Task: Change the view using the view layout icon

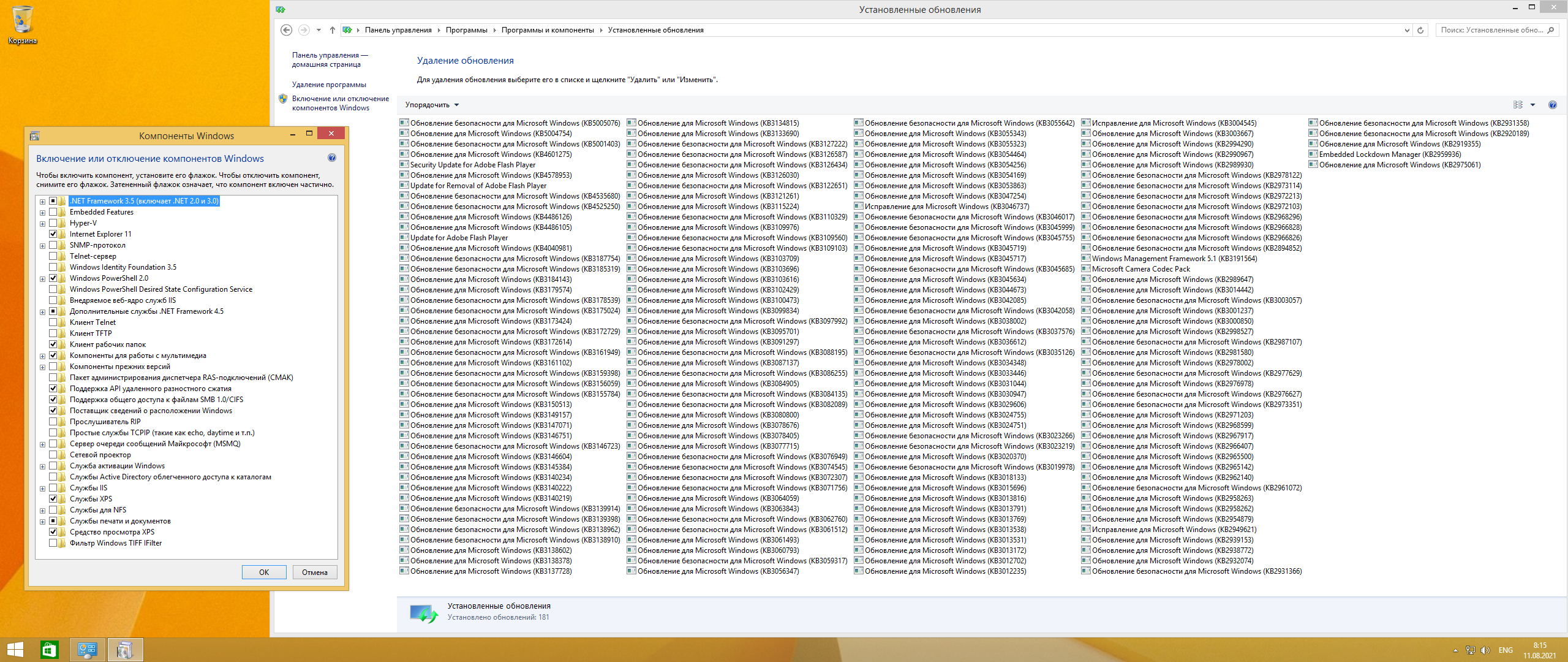Action: [1518, 105]
